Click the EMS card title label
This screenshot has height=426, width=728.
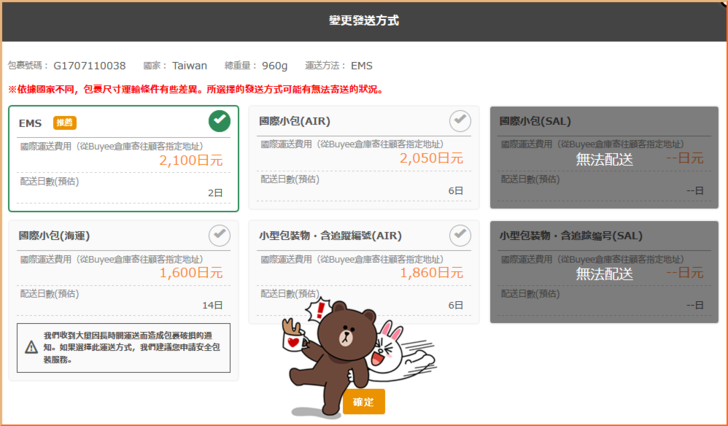[x=30, y=123]
